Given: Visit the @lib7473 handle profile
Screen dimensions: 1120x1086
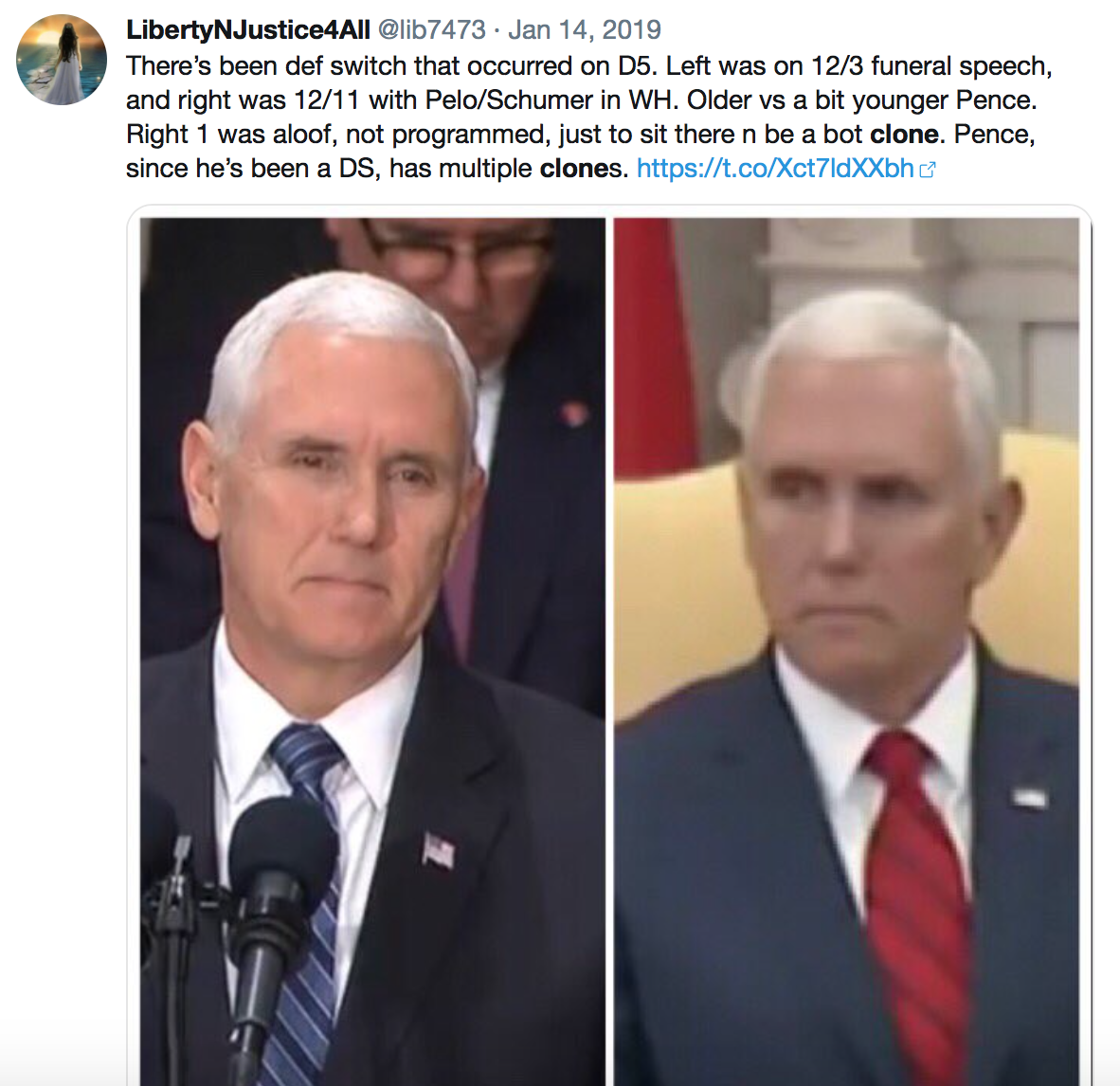Looking at the screenshot, I should [431, 30].
